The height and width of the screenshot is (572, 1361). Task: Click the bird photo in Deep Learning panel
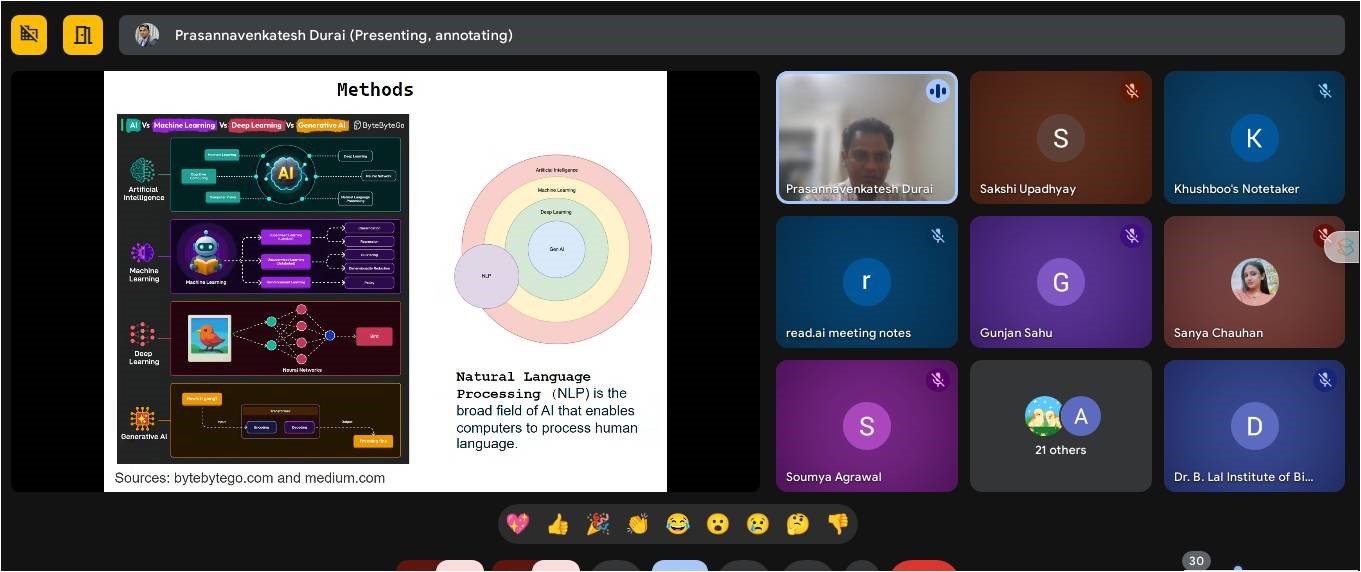coord(210,339)
